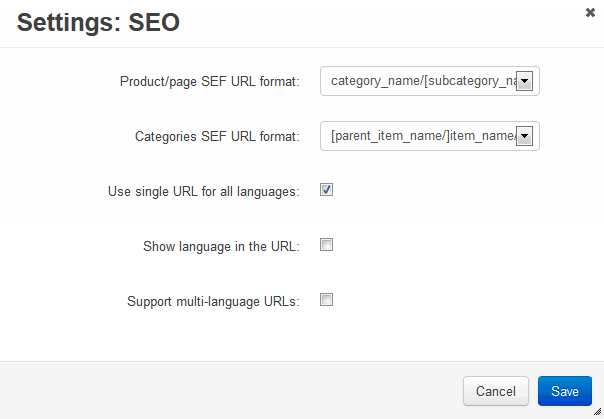Save the SEO settings

(x=565, y=391)
